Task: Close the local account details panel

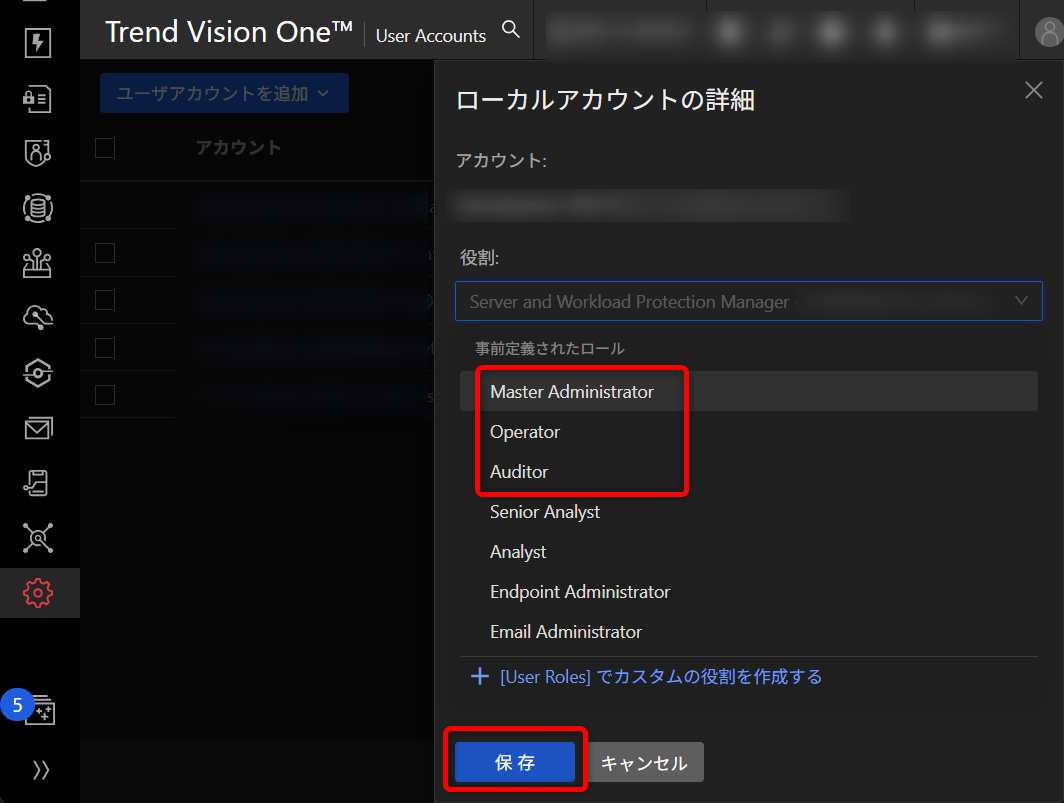Action: pyautogui.click(x=1033, y=90)
